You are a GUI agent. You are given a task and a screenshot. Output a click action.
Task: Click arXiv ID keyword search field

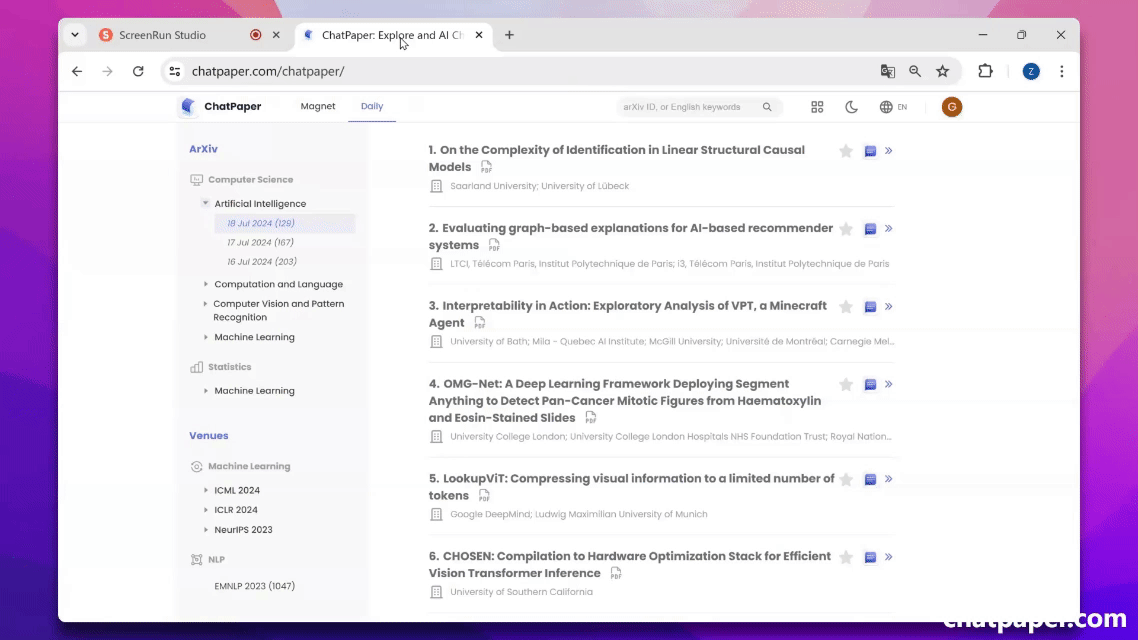688,107
